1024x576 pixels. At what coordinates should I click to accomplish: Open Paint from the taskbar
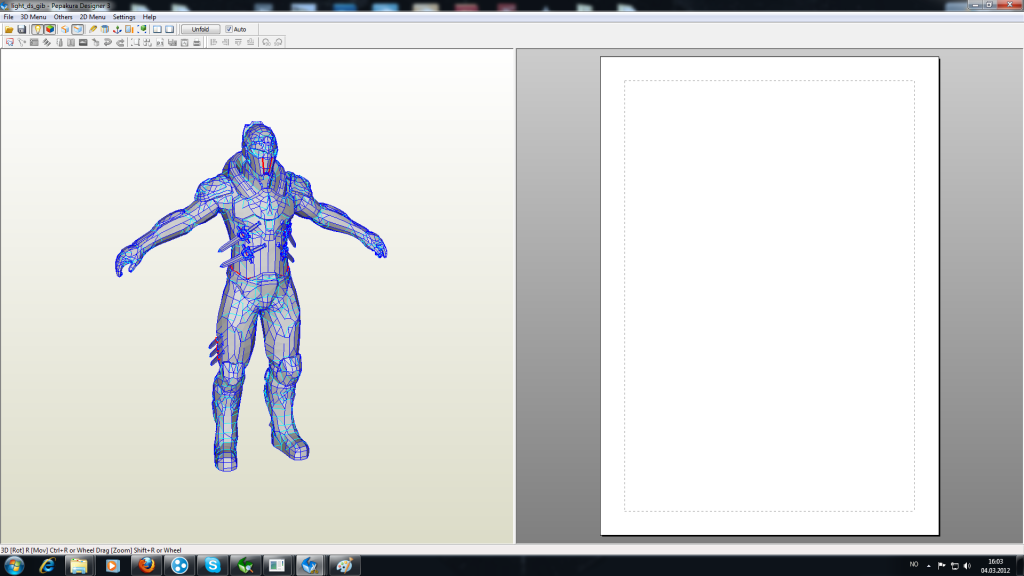coord(344,566)
